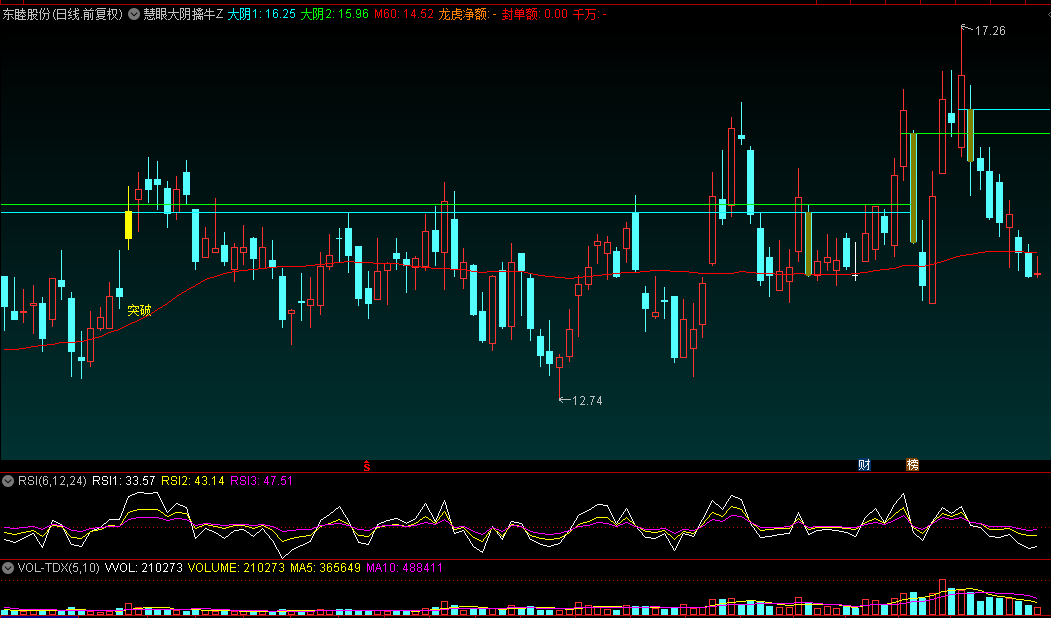Click the VVOL: 210273 value
Viewport: 1051px width, 618px height.
[x=143, y=568]
